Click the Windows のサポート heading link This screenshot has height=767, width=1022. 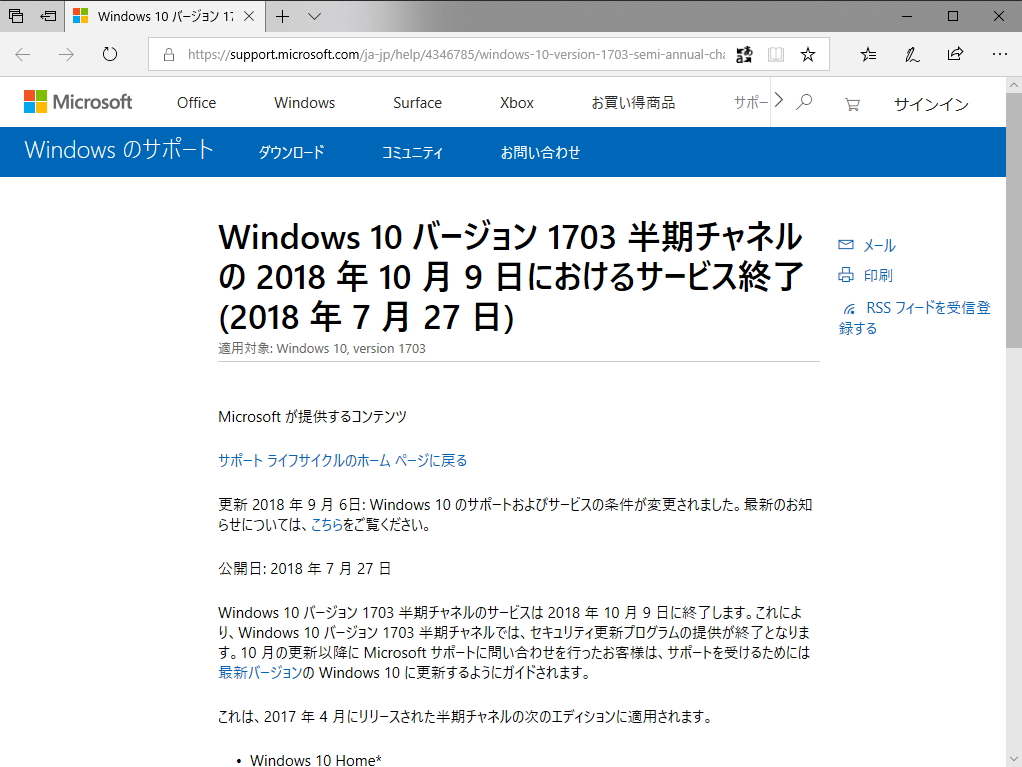click(x=119, y=150)
